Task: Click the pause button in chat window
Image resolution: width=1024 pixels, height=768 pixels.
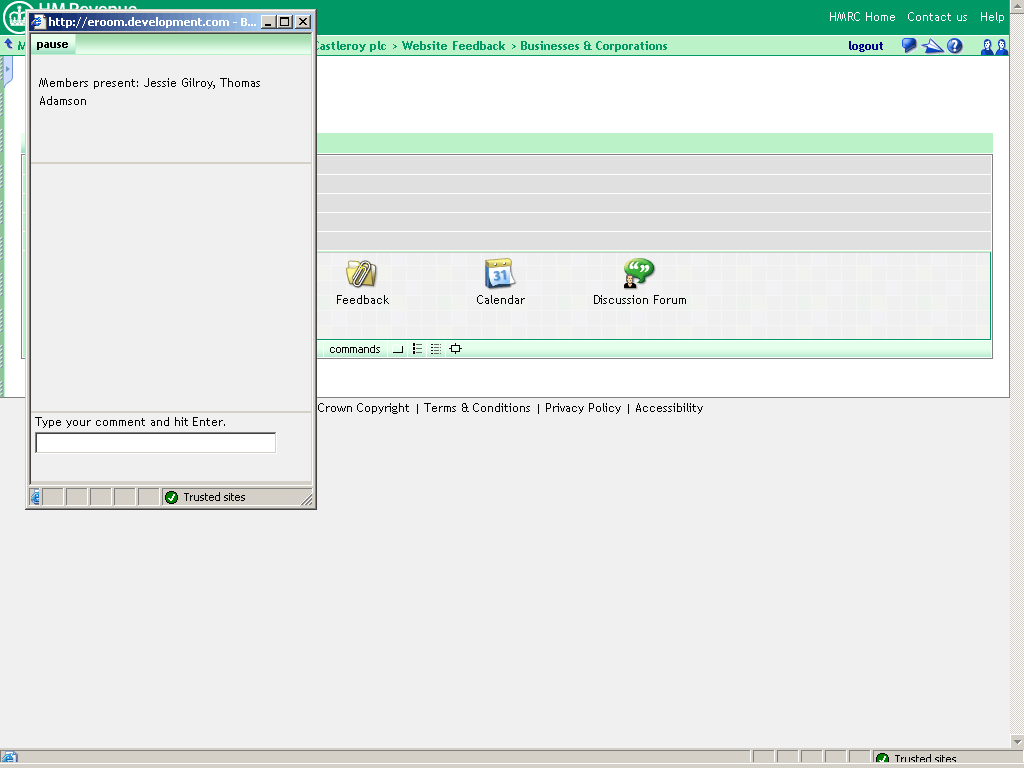Action: [x=52, y=45]
